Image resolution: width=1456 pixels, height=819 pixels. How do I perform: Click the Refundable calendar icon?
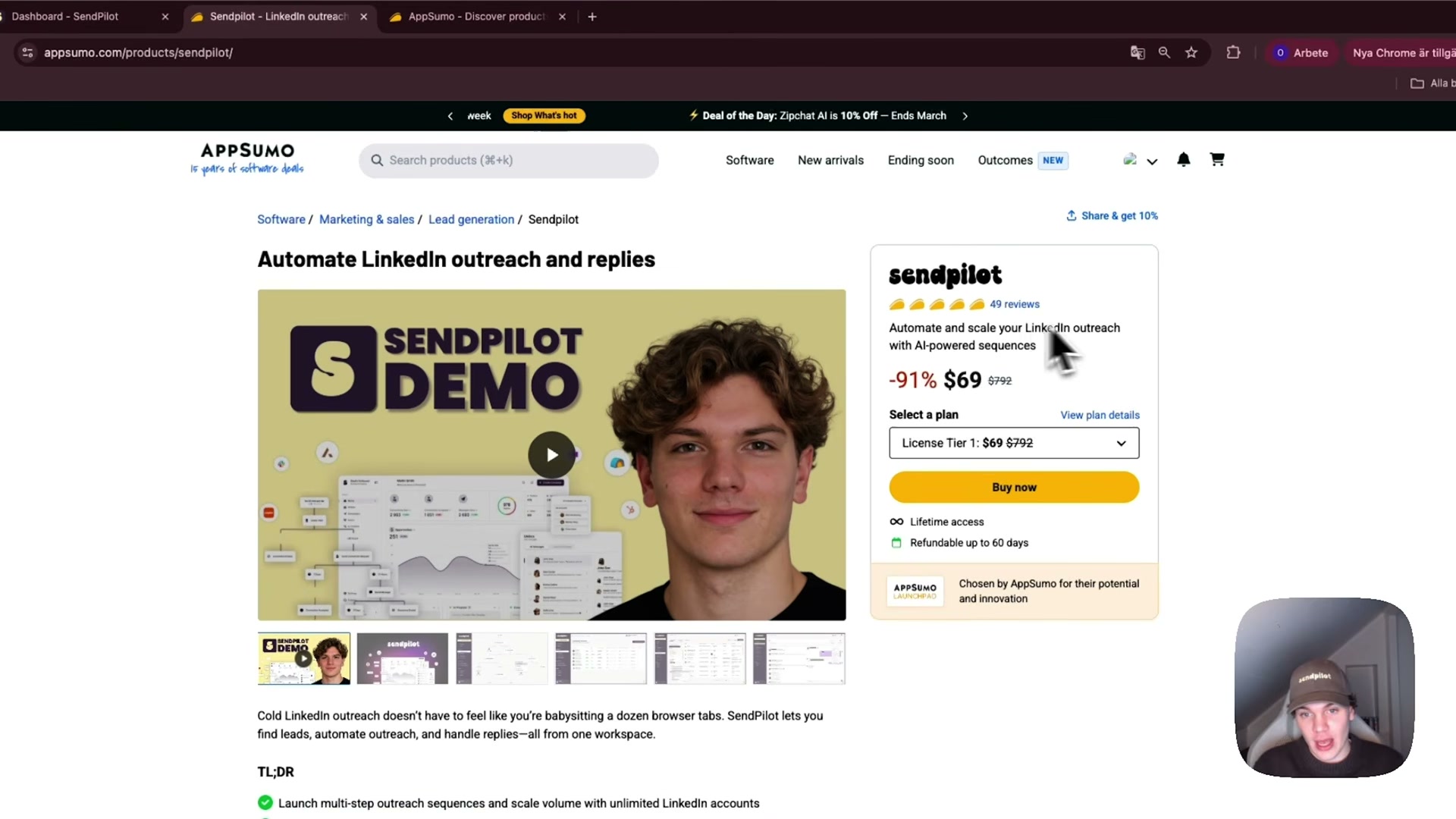point(896,543)
